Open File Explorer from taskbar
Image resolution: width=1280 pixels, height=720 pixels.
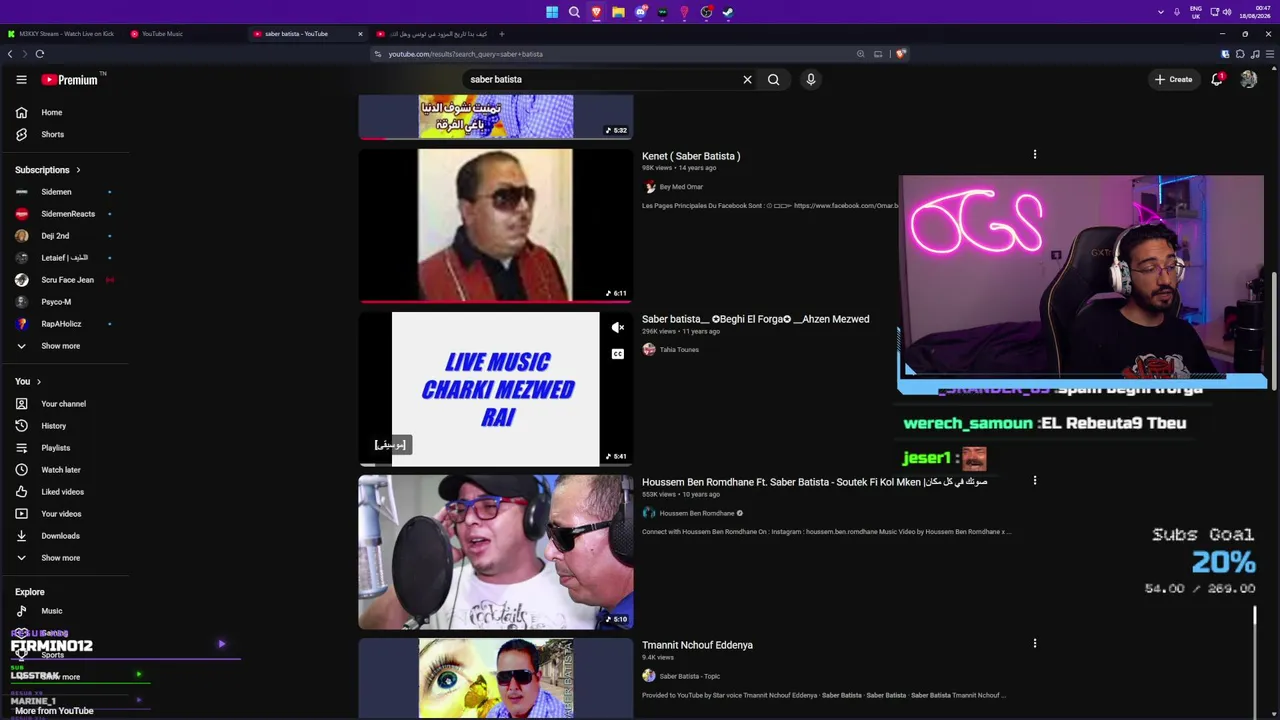click(618, 12)
